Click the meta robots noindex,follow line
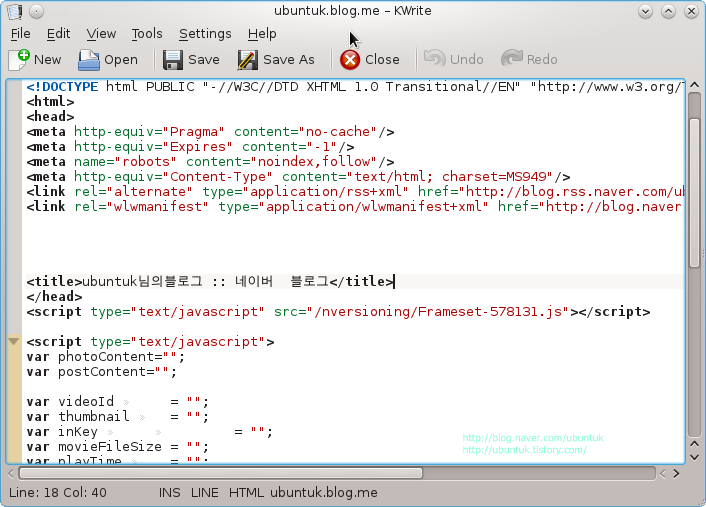 click(210, 162)
